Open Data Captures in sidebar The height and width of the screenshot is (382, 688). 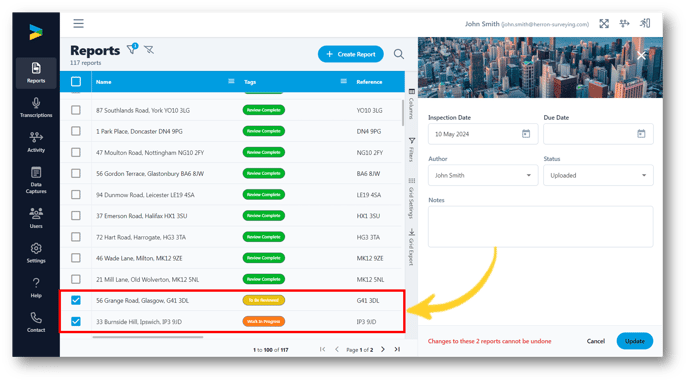pyautogui.click(x=36, y=180)
